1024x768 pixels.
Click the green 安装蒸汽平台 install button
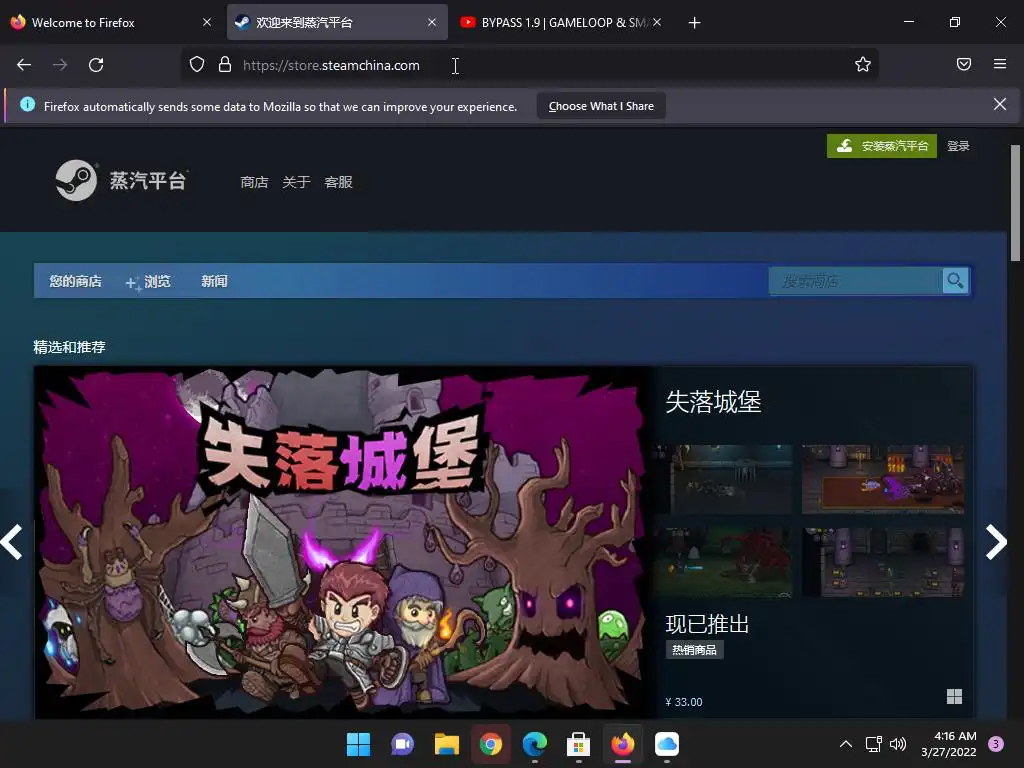pyautogui.click(x=882, y=146)
